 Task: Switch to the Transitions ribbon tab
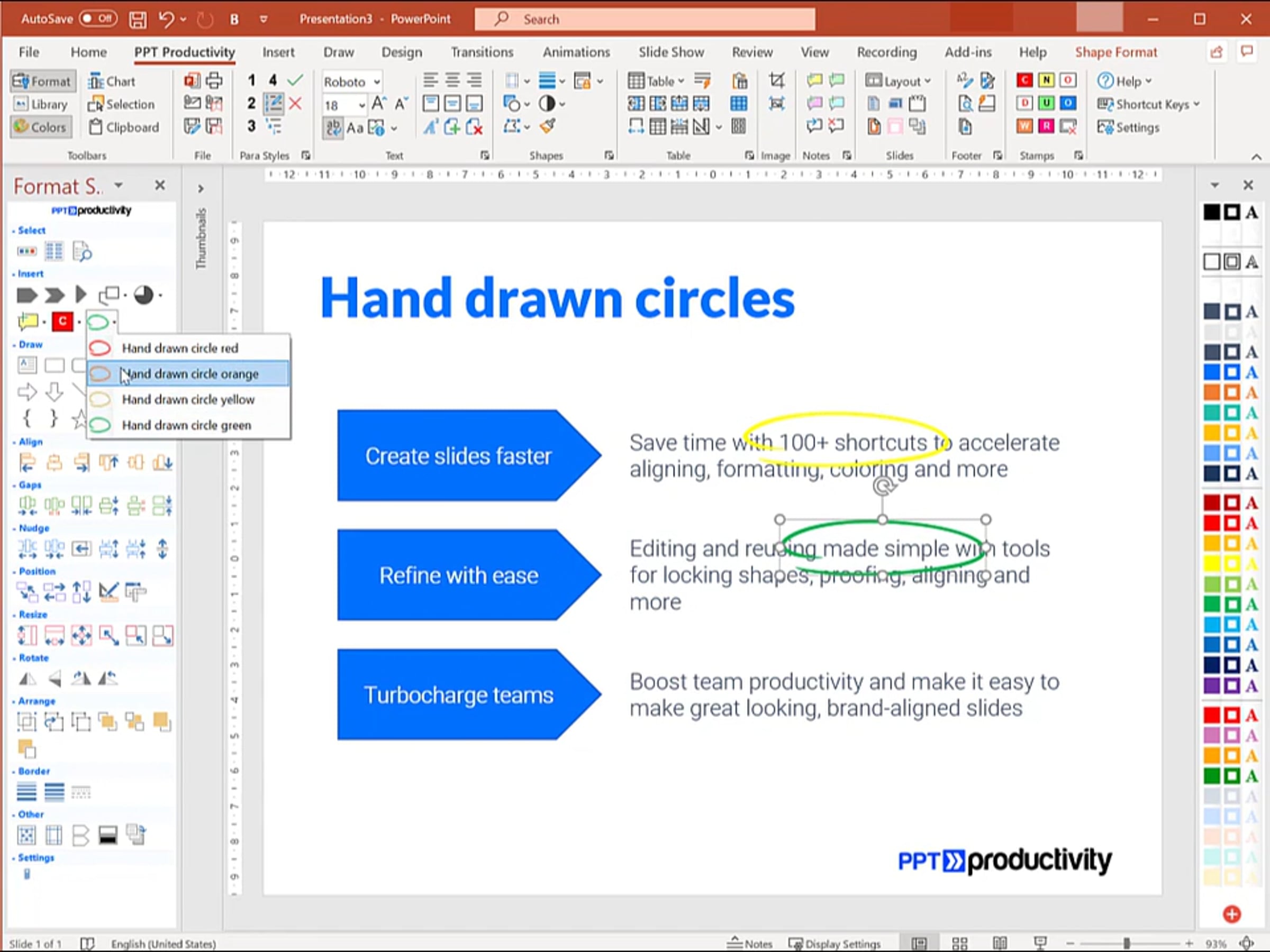point(482,52)
